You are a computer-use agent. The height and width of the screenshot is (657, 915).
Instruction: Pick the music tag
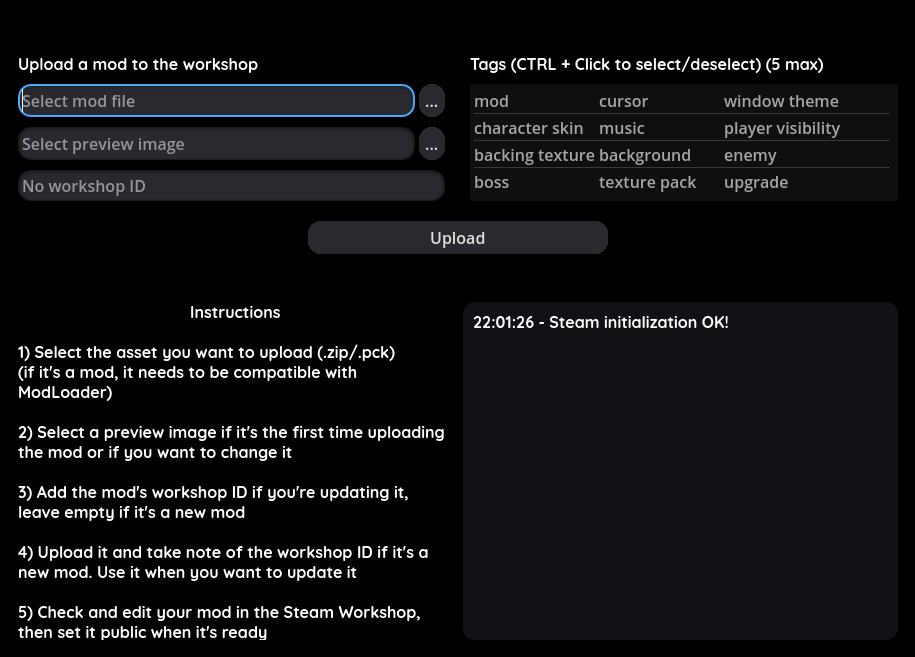tap(621, 128)
